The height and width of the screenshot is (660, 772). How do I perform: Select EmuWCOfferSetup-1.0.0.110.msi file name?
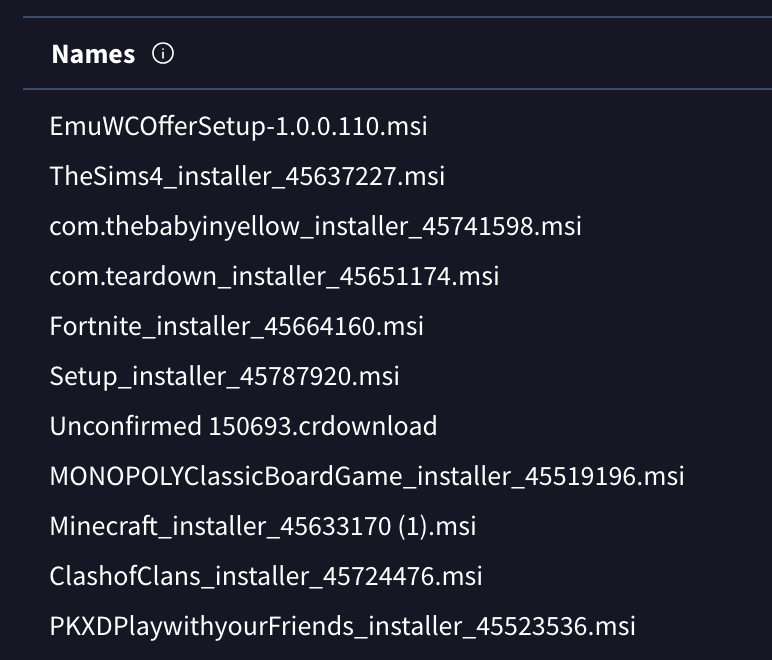238,126
